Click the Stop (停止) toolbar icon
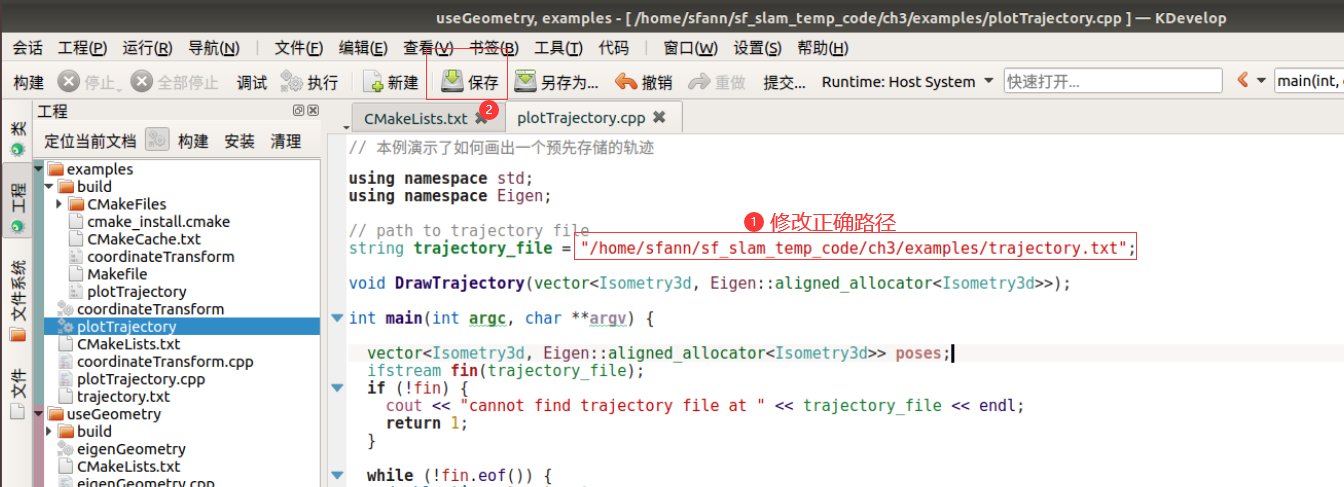This screenshot has width=1344, height=487. point(69,82)
